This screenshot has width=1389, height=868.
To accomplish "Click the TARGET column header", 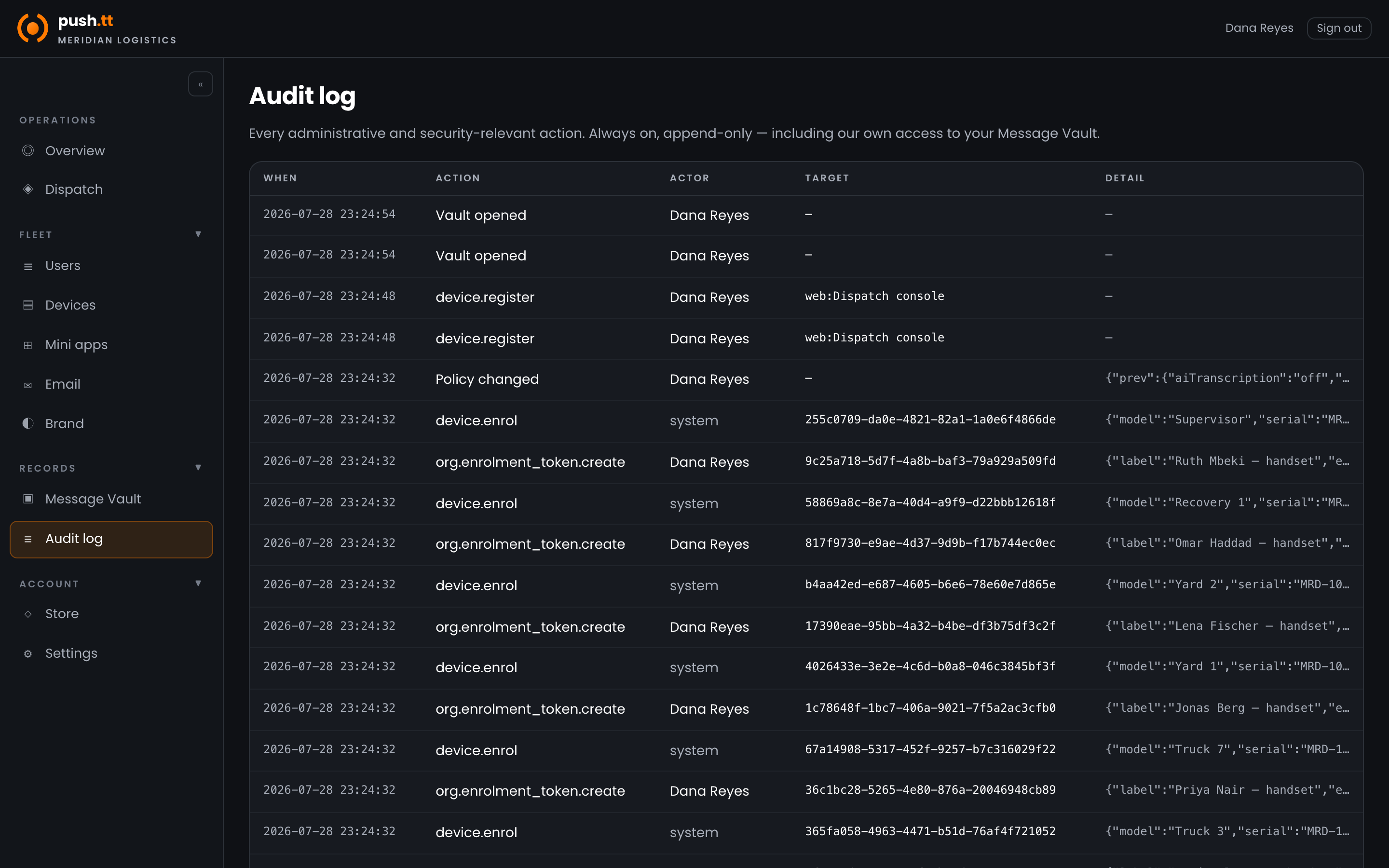I will click(827, 178).
